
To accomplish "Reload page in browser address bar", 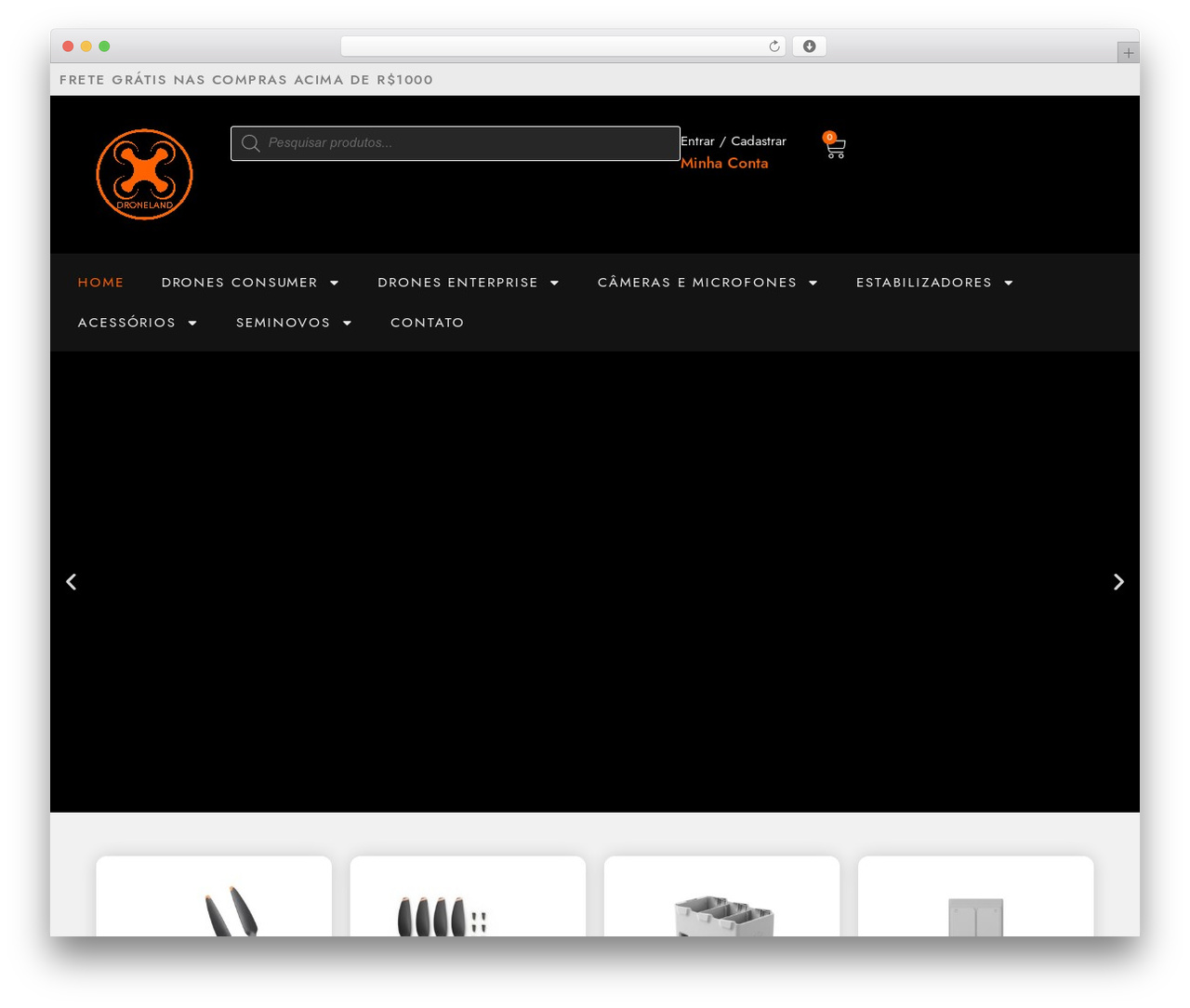I will tap(774, 46).
